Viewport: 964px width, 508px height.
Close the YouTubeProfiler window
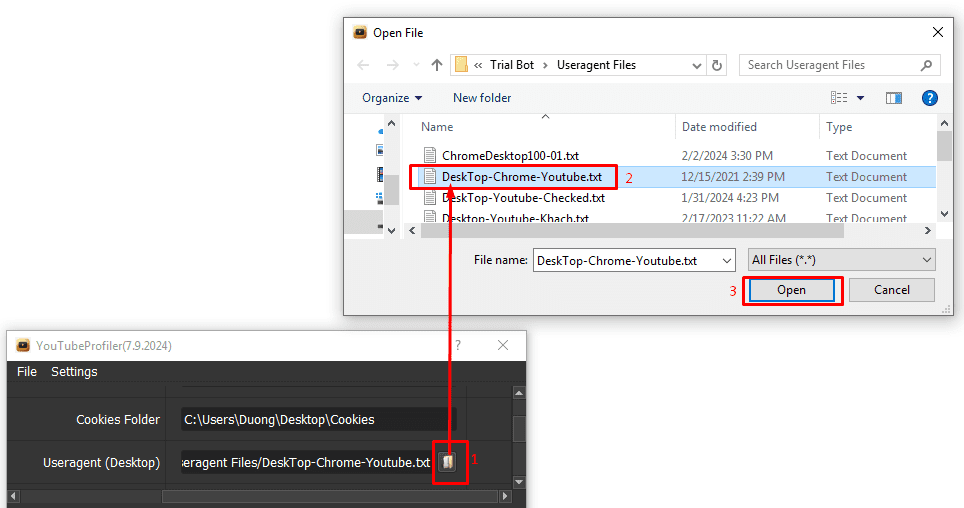click(503, 346)
